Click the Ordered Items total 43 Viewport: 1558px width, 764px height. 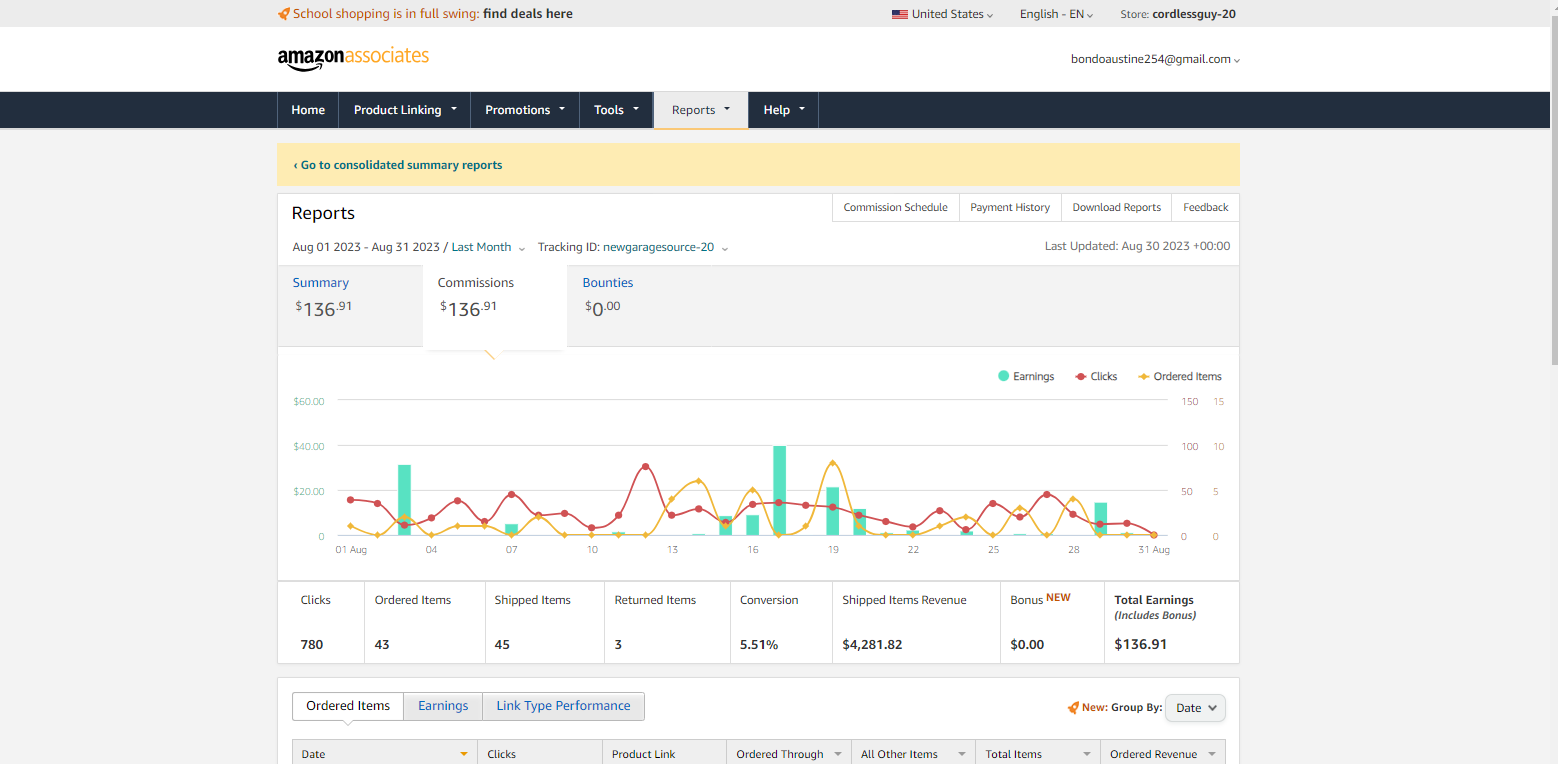382,644
